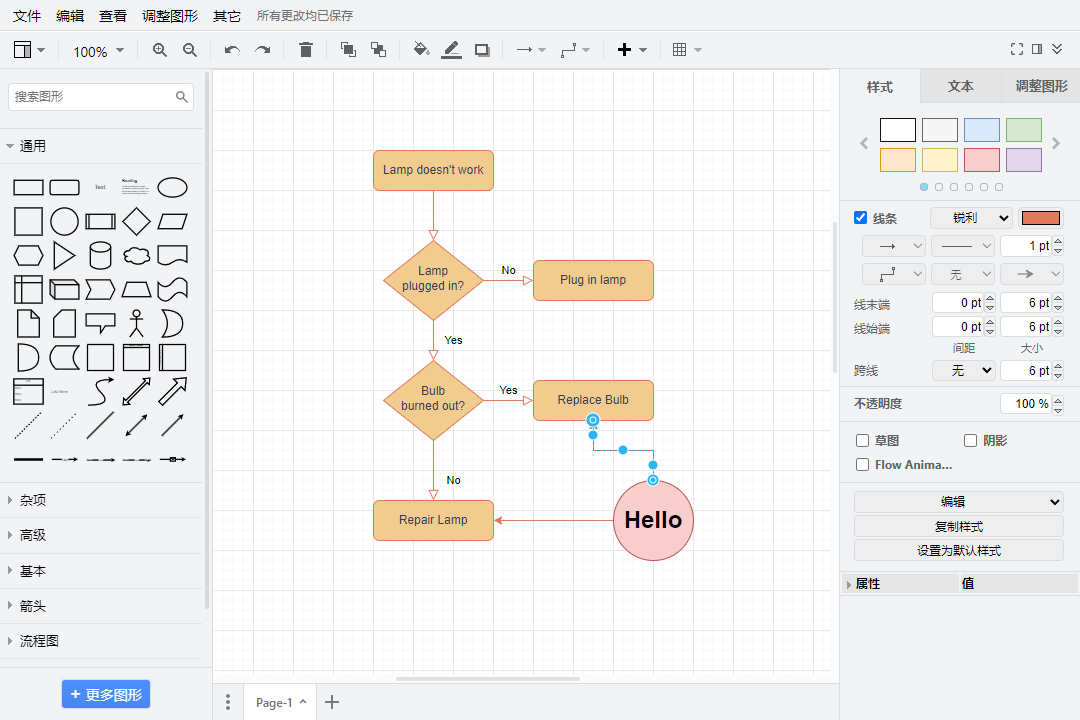Open the 100% zoom level dropdown
1080x720 pixels.
pyautogui.click(x=98, y=51)
